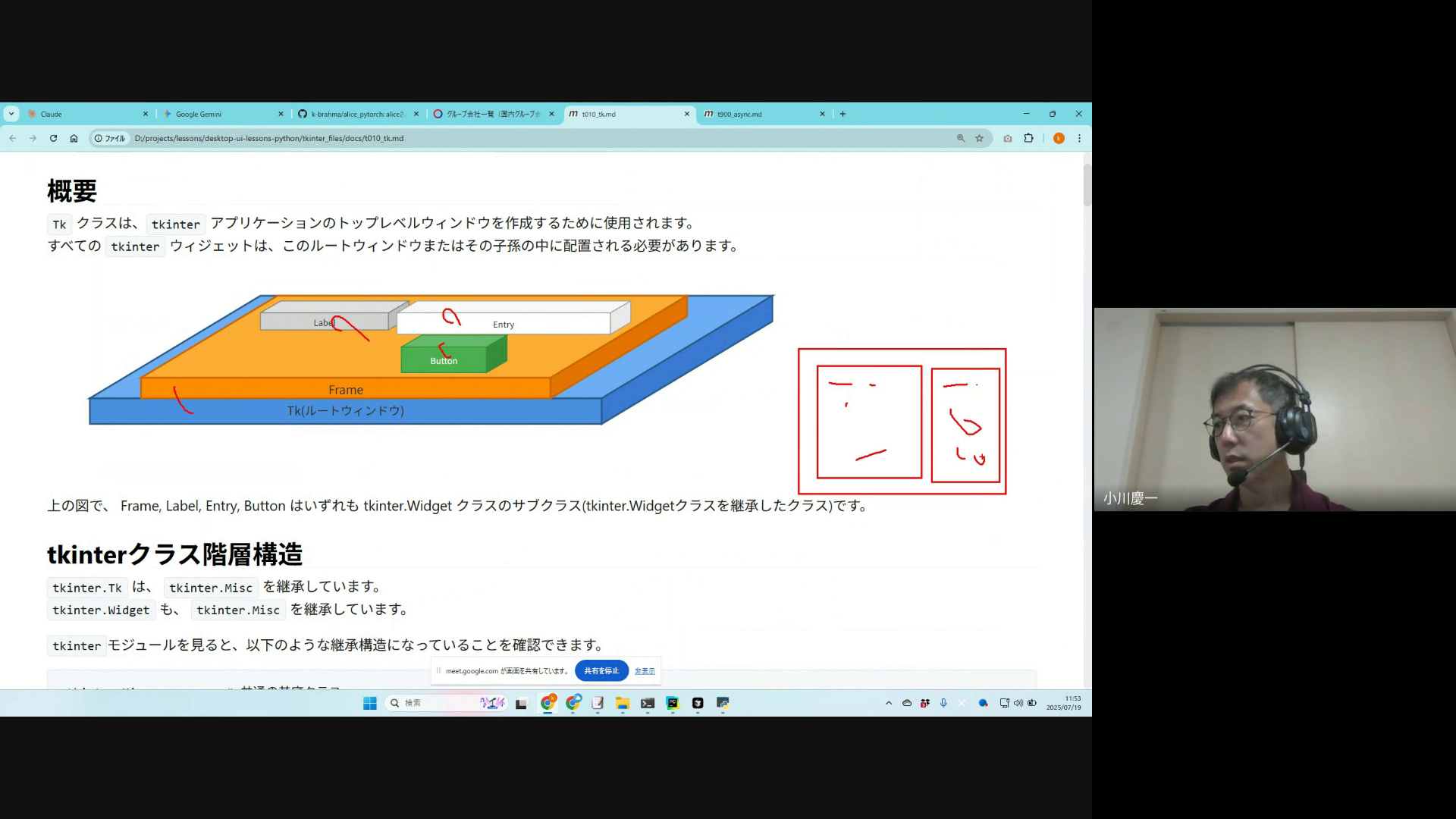
Task: Click the browser home icon
Action: point(74,138)
